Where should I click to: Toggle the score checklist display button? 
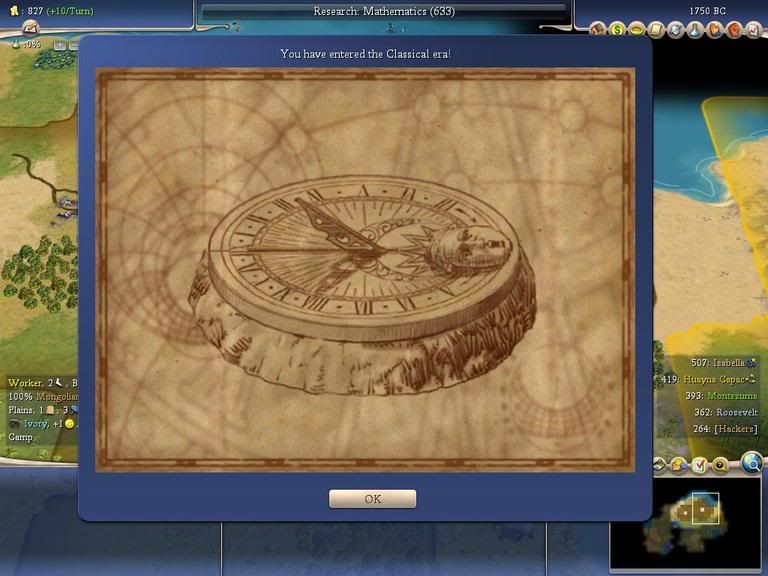pos(699,464)
